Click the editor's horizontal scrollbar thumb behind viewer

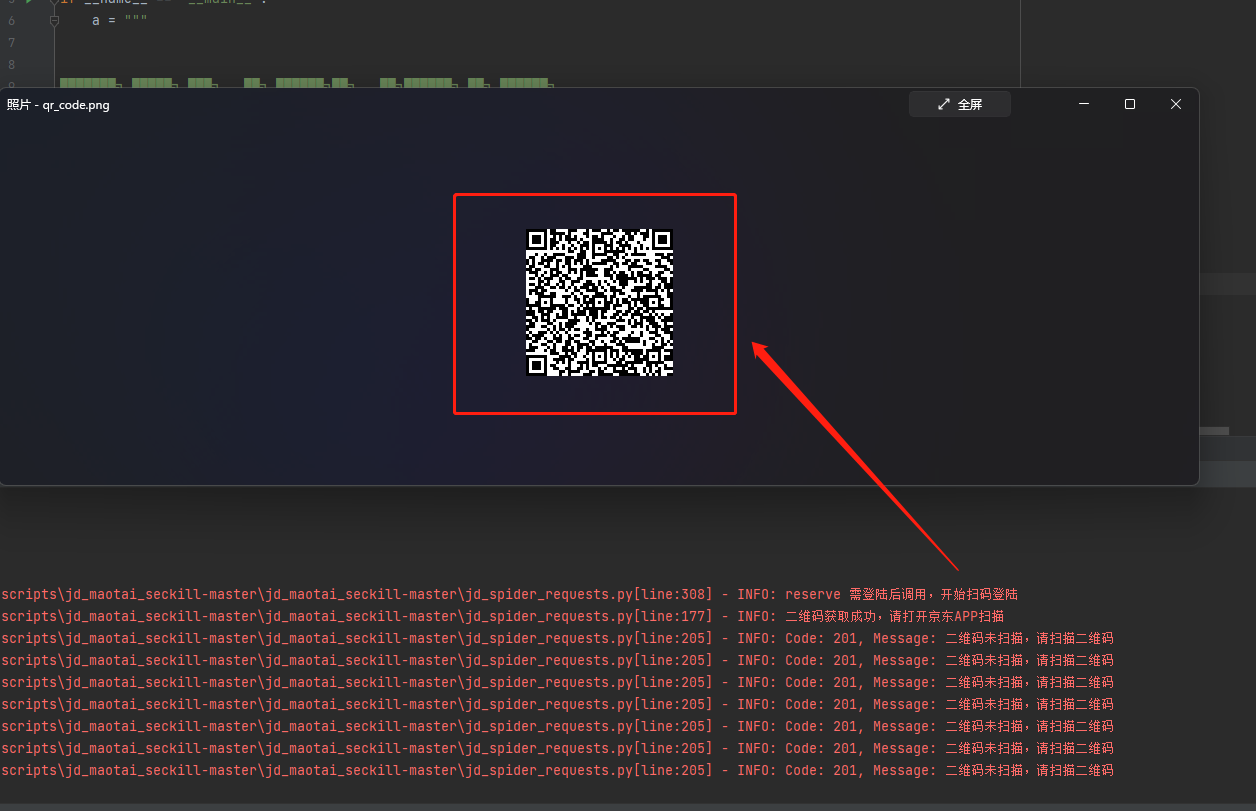[x=1214, y=431]
